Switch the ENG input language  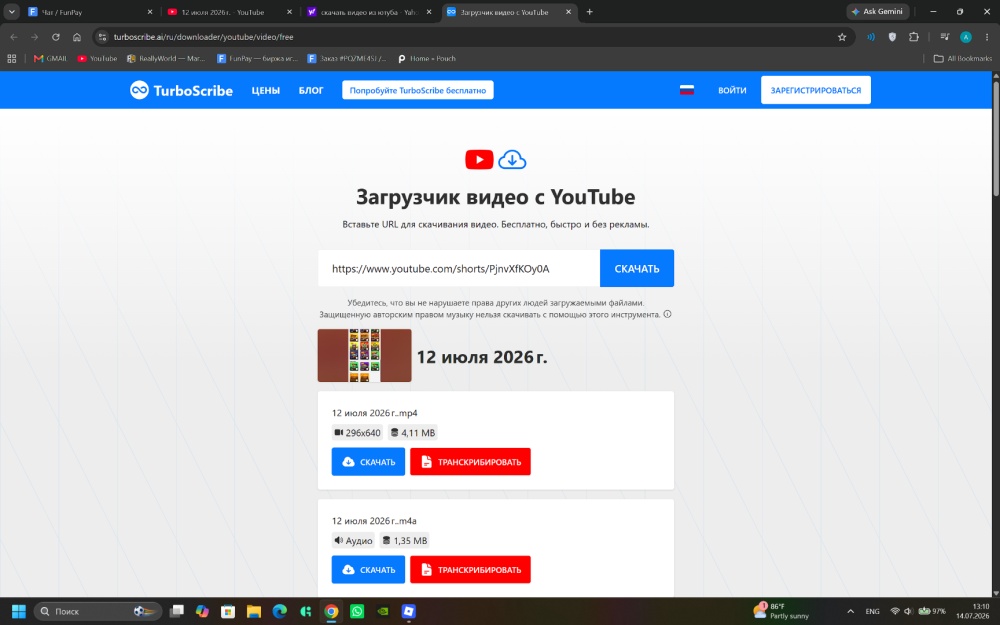coord(872,611)
